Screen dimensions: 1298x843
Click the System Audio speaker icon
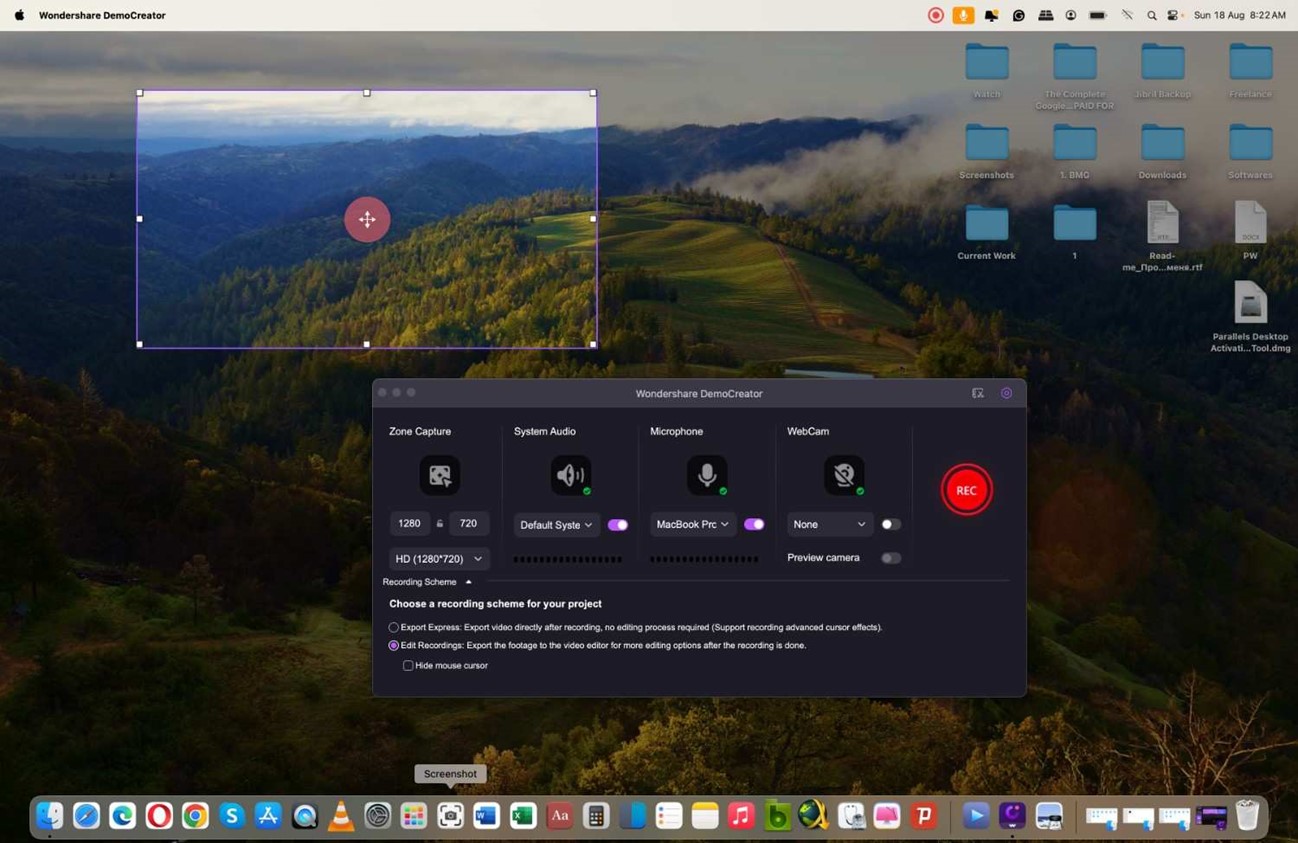[570, 475]
